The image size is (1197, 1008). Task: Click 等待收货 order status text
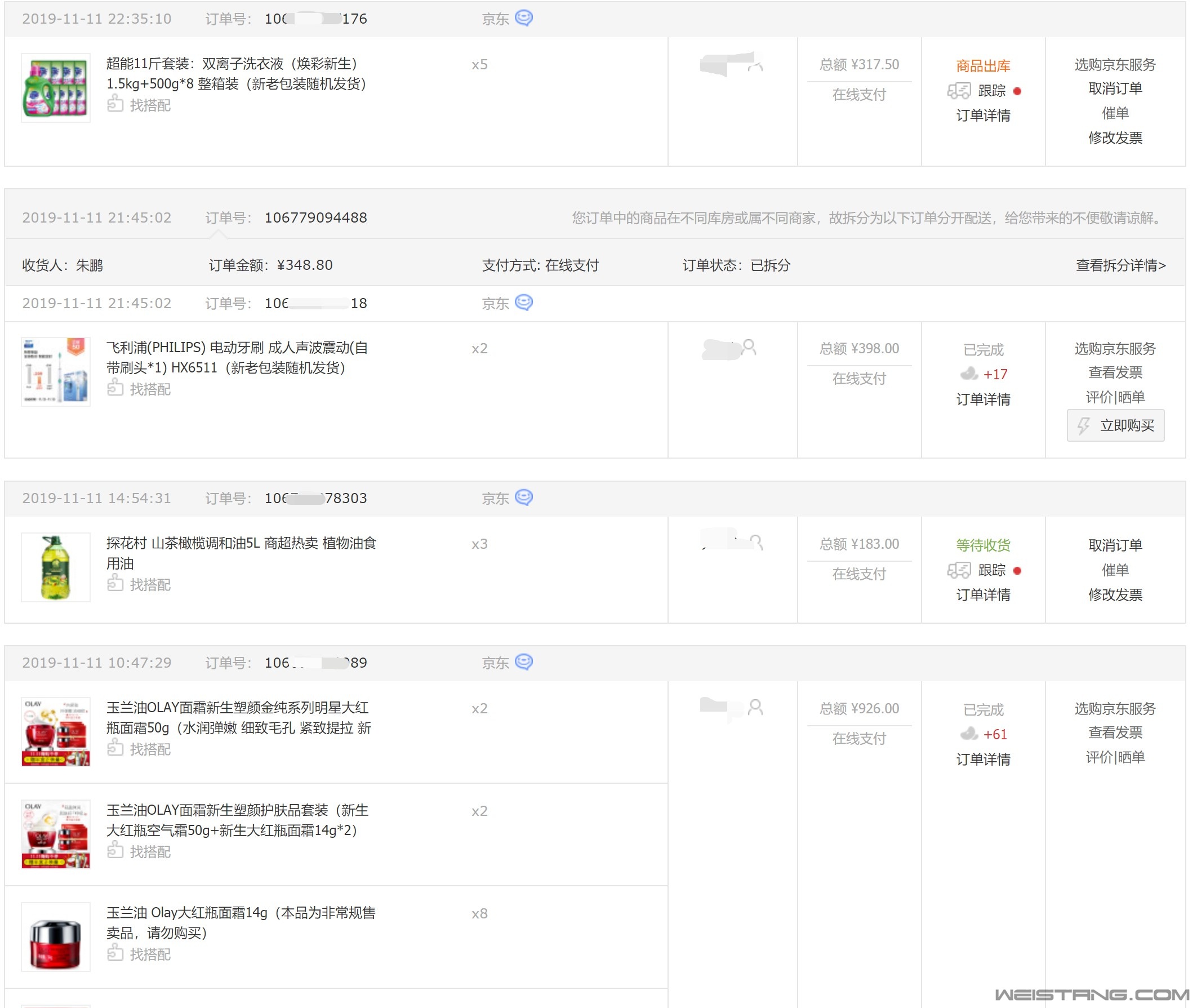coord(983,545)
